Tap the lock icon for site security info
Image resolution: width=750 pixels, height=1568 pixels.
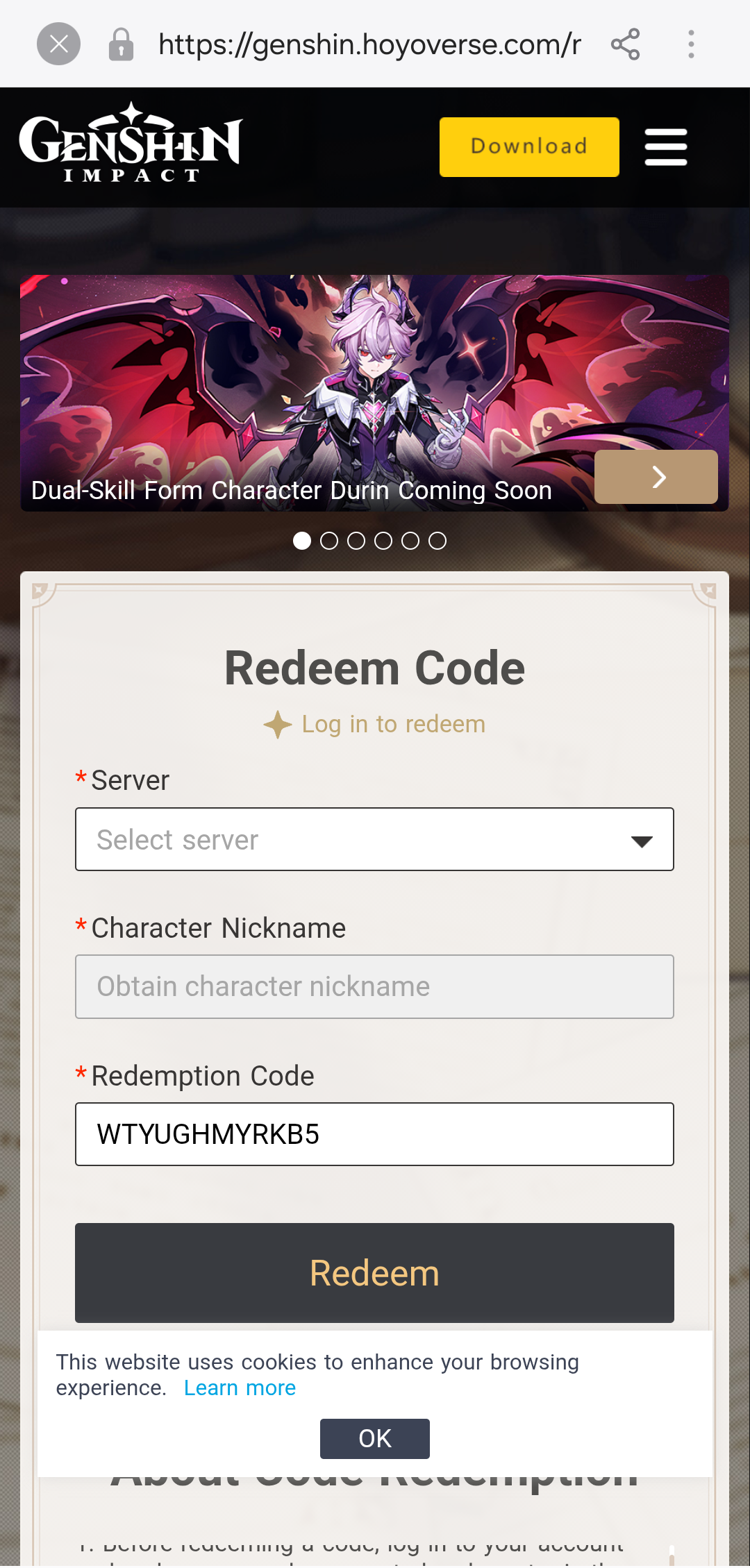[121, 44]
